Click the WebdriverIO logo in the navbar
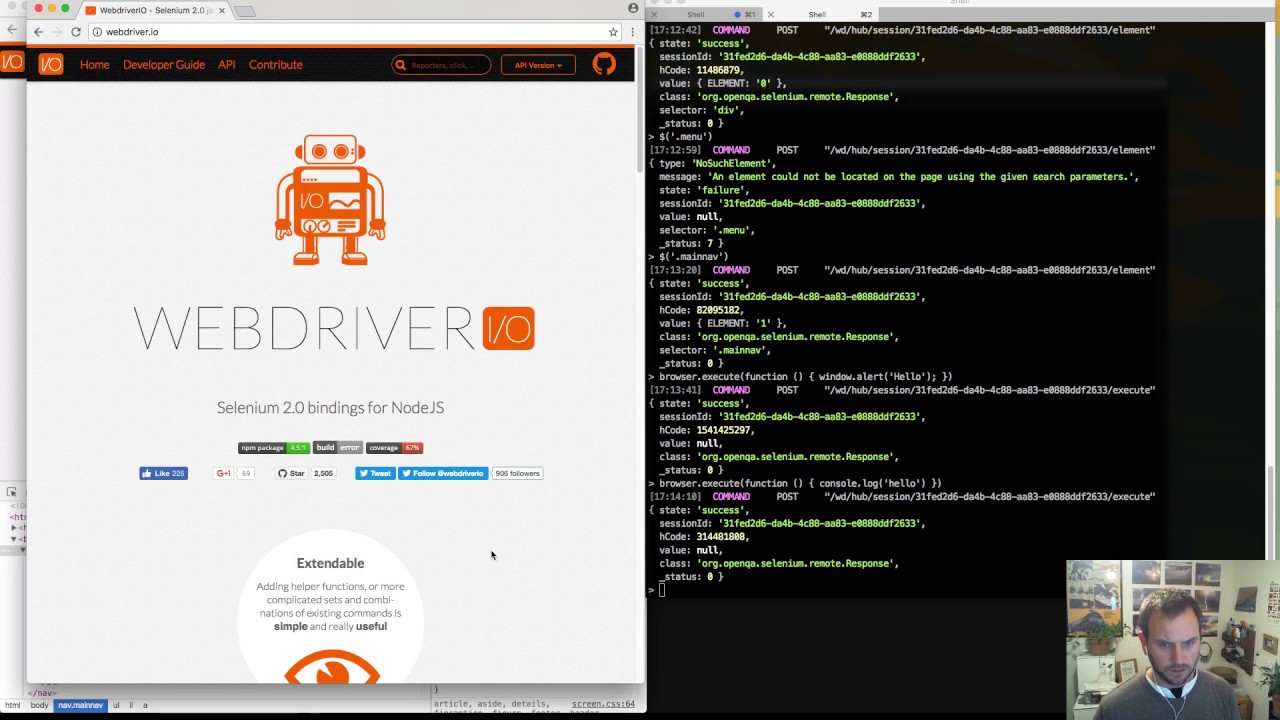This screenshot has width=1280, height=720. 50,65
